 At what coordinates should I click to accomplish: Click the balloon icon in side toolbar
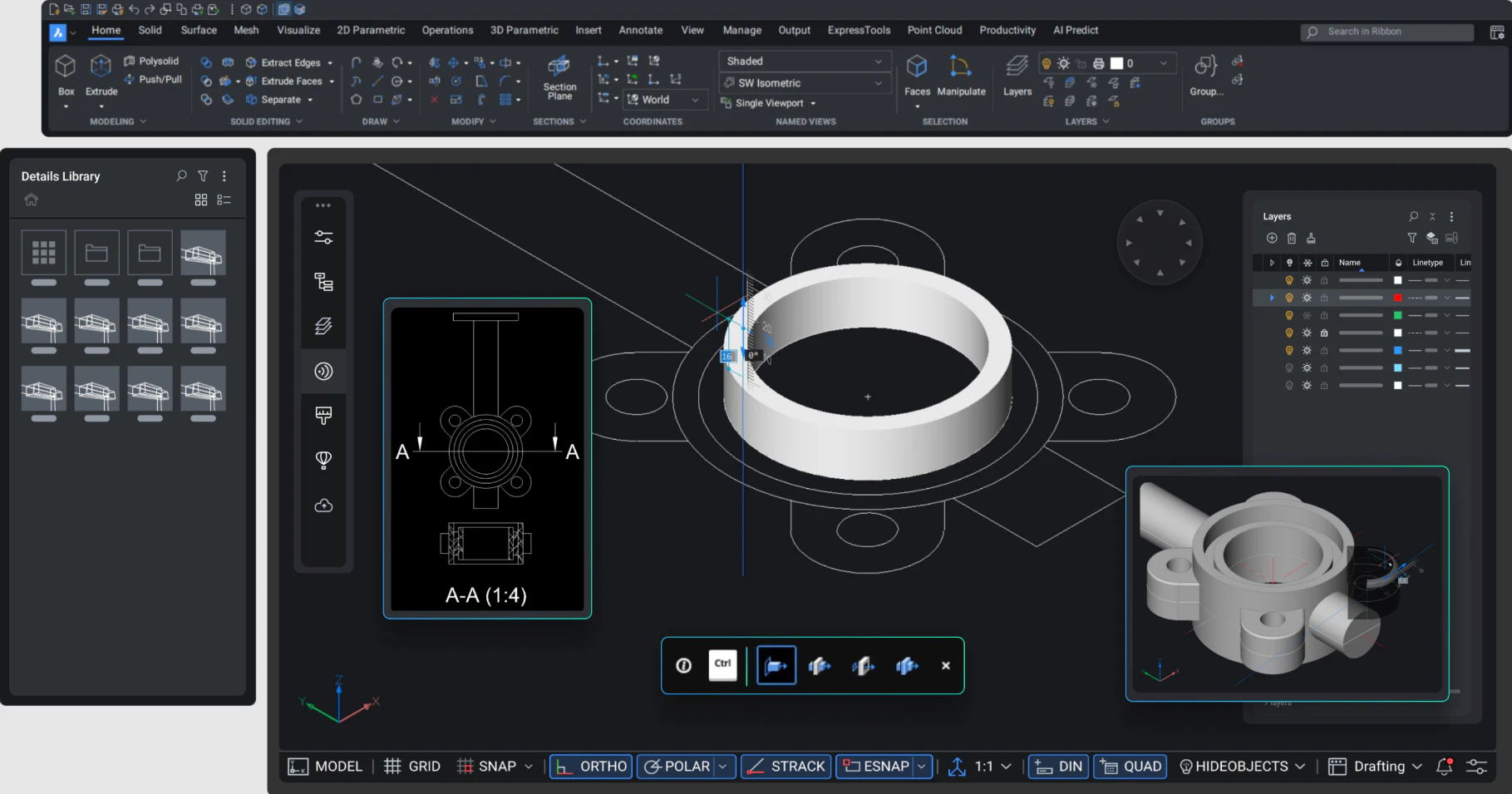point(323,460)
